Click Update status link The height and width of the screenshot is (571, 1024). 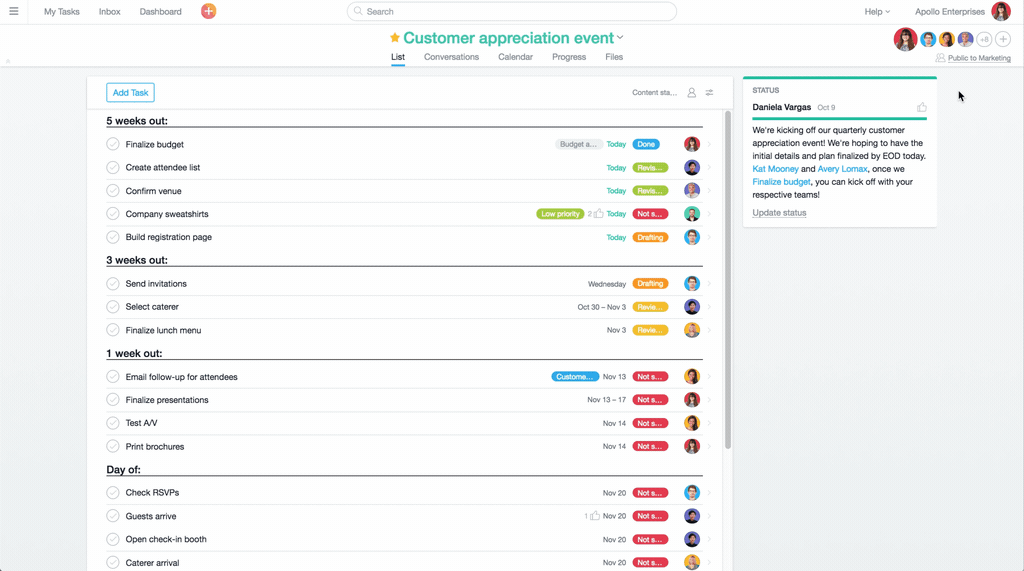[779, 213]
